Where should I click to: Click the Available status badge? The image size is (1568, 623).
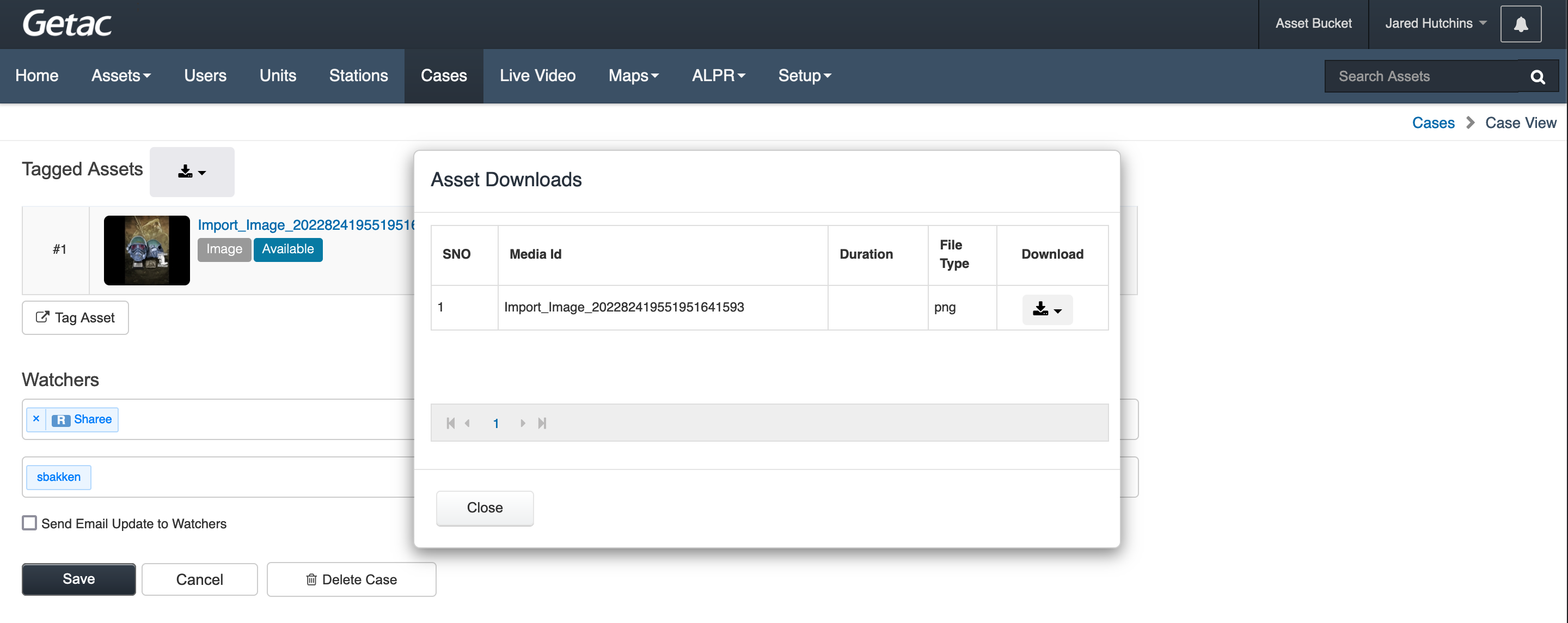coord(288,249)
